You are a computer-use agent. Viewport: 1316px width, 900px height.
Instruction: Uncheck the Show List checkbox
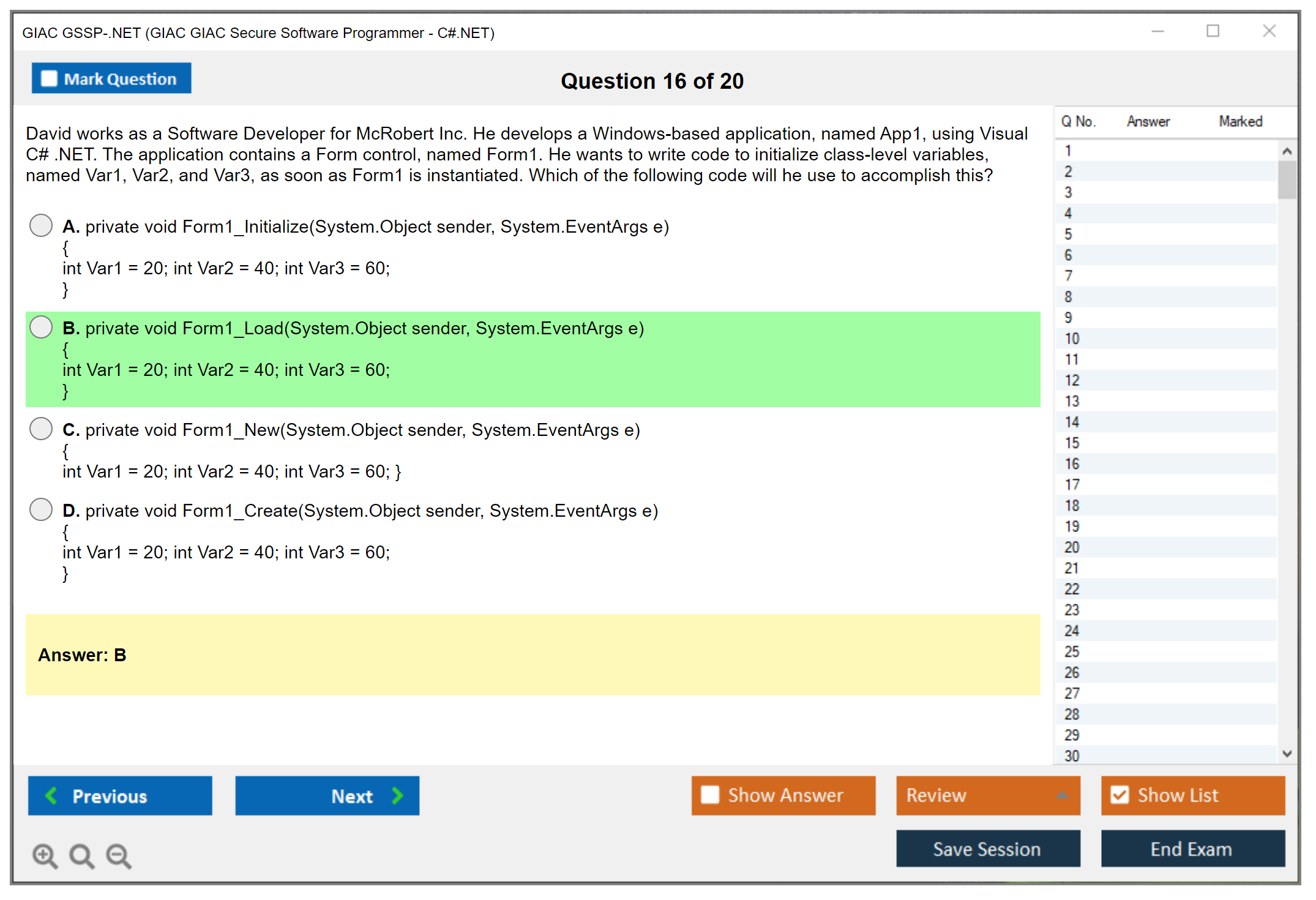1120,795
